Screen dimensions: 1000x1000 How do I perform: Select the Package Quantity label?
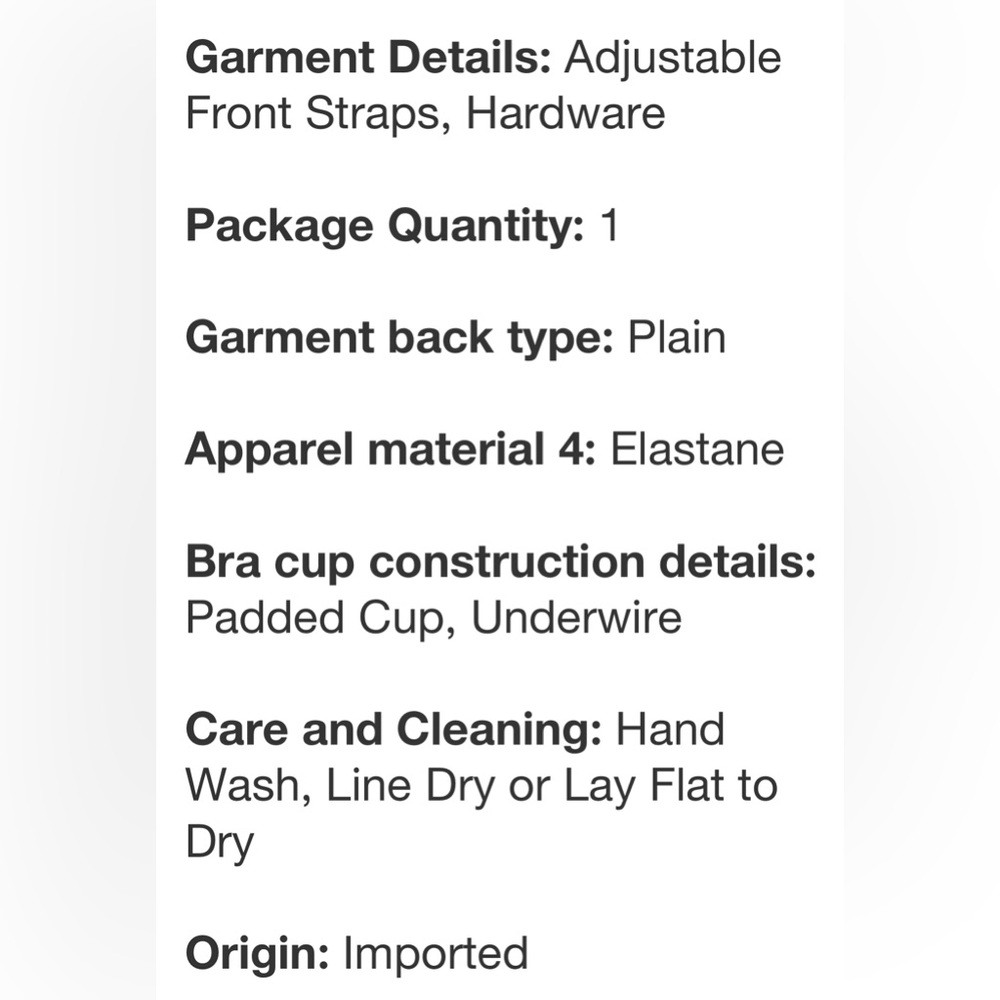tap(385, 227)
